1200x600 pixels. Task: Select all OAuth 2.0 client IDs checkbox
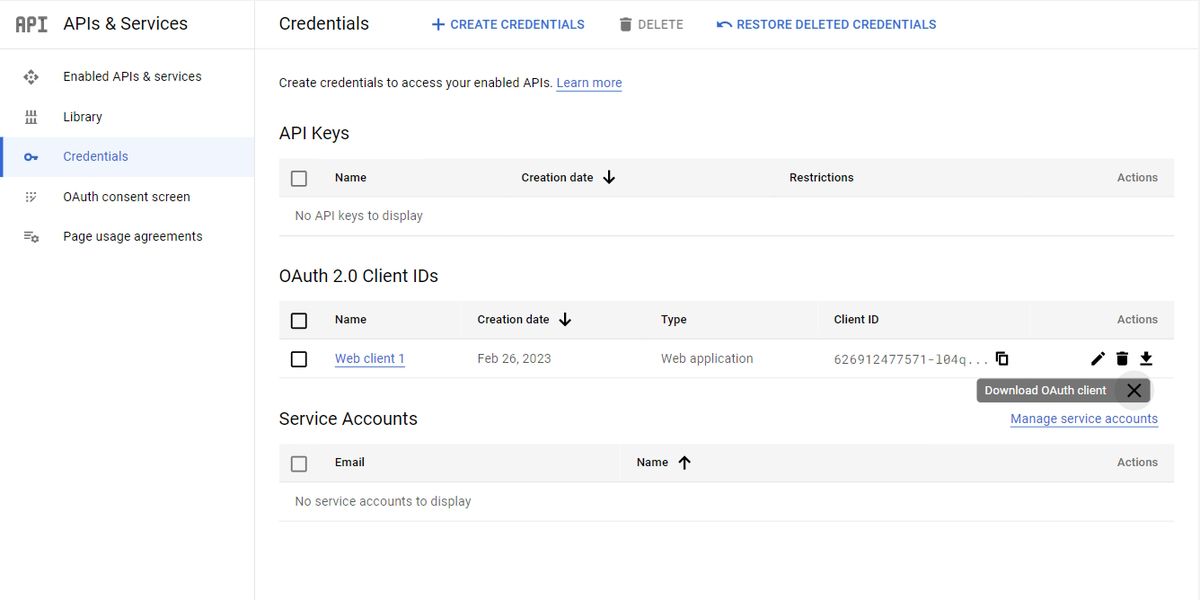coord(299,321)
